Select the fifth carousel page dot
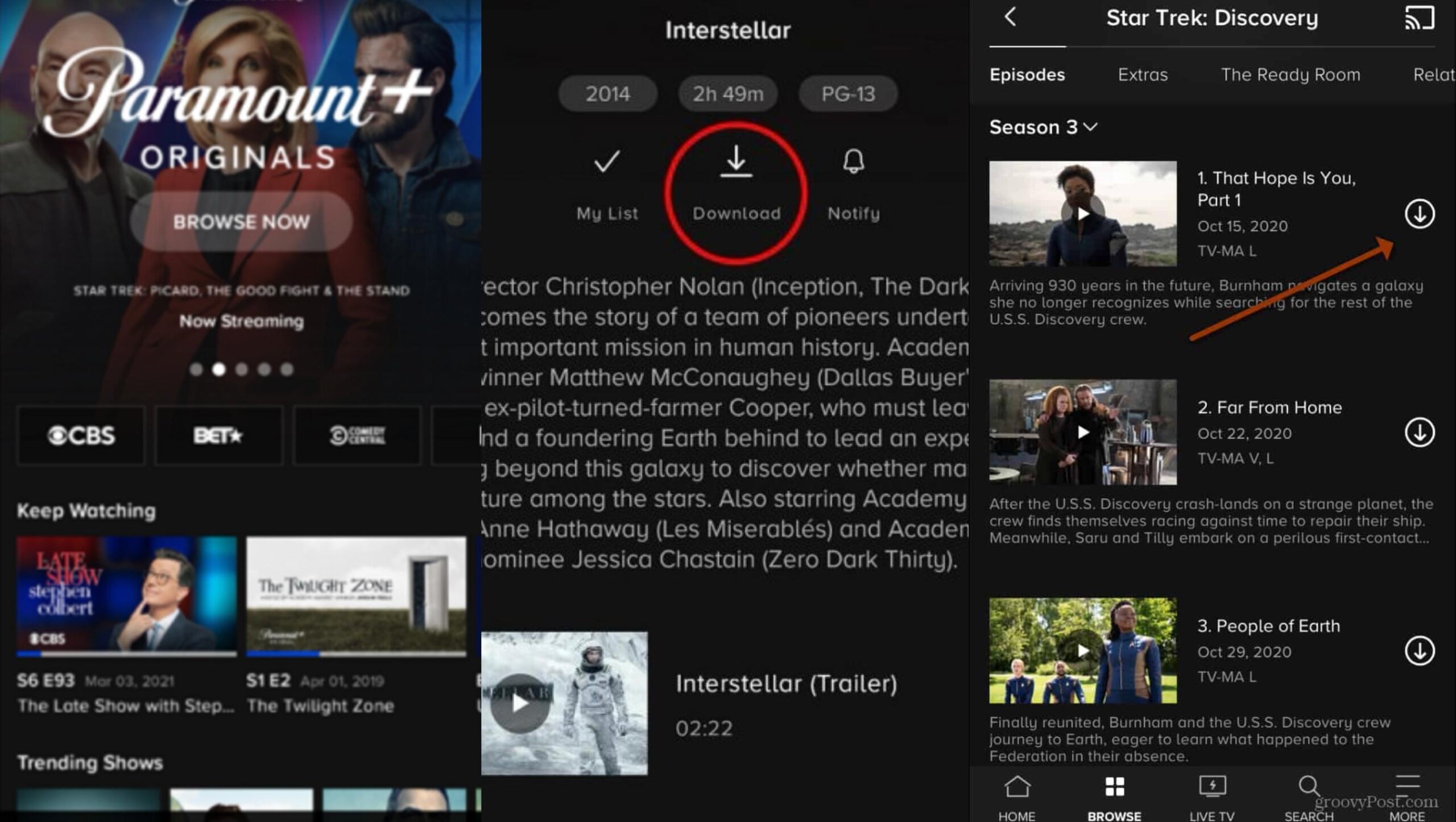Image resolution: width=1456 pixels, height=822 pixels. coord(287,370)
